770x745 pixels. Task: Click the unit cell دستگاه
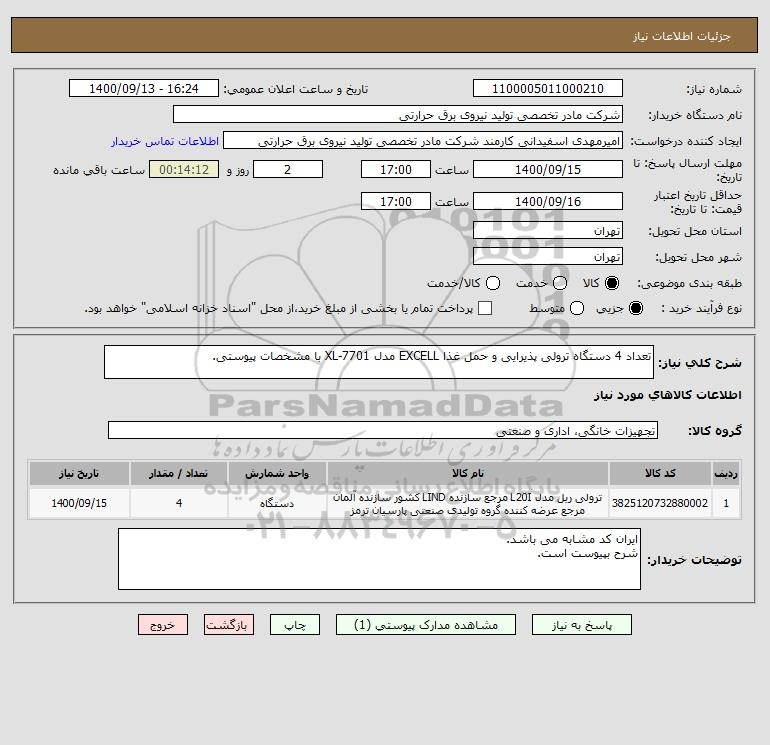pyautogui.click(x=277, y=503)
